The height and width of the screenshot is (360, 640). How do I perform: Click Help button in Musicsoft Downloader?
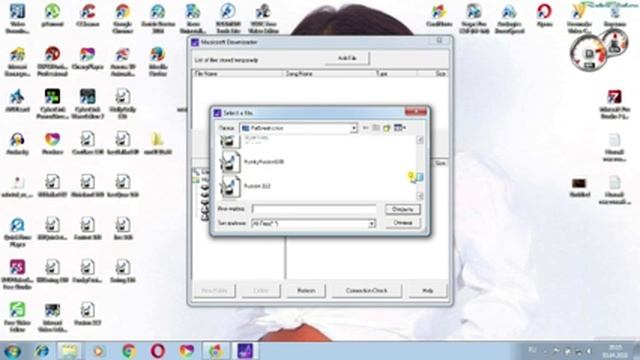427,291
